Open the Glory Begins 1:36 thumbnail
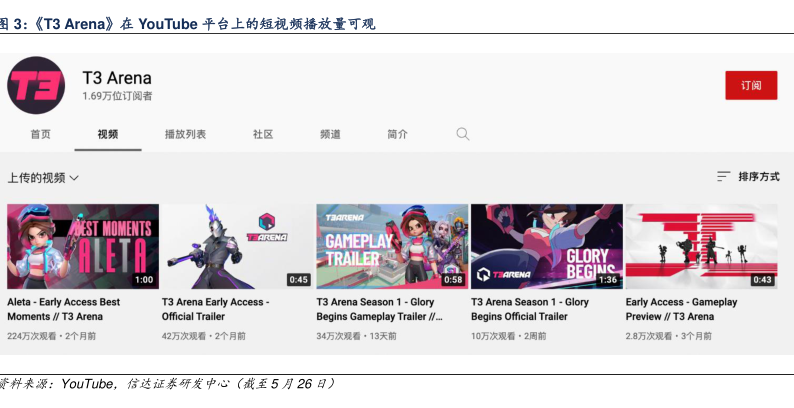Viewport: 794px width, 408px height. click(546, 246)
